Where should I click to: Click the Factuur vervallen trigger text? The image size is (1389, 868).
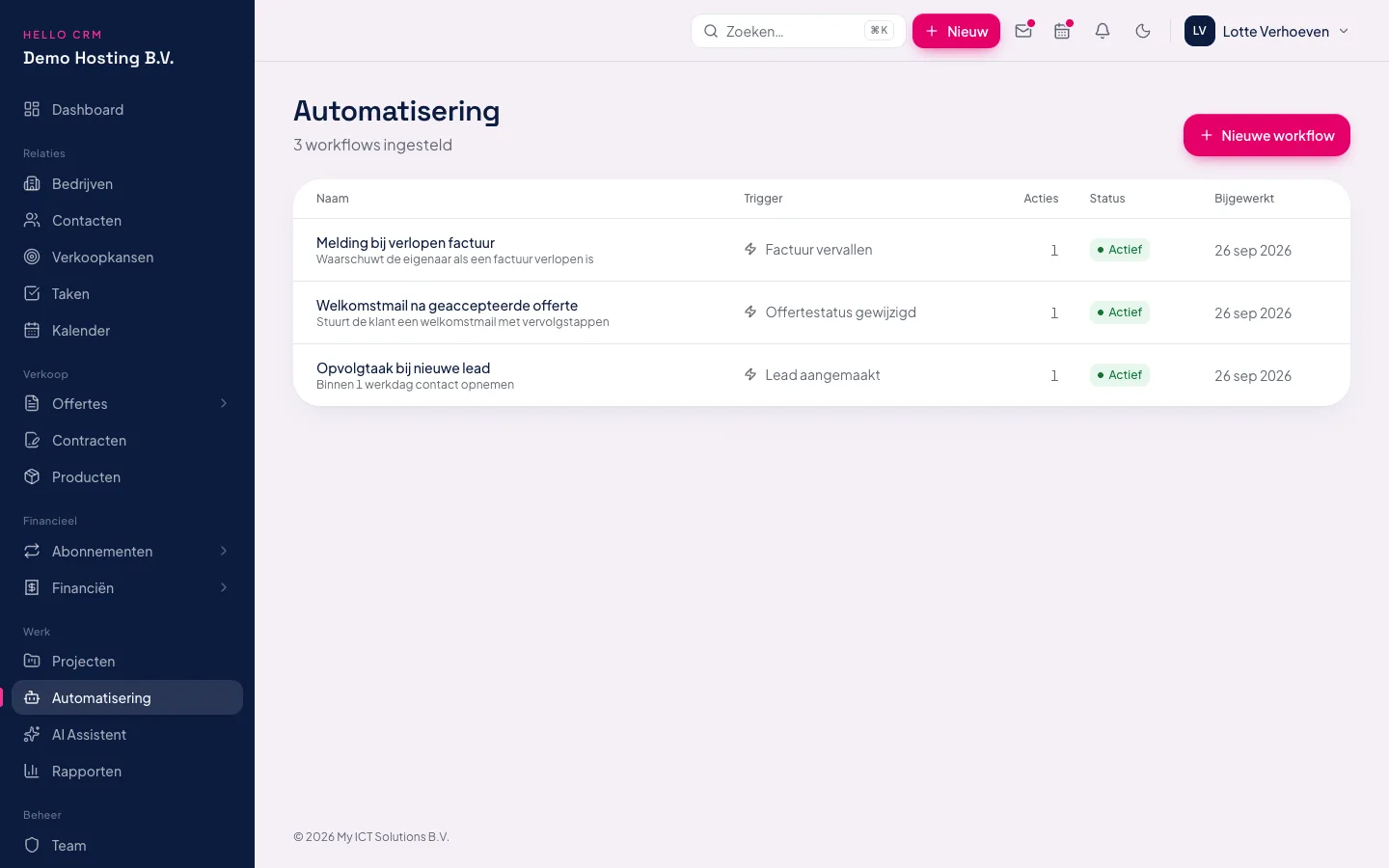[x=819, y=250]
